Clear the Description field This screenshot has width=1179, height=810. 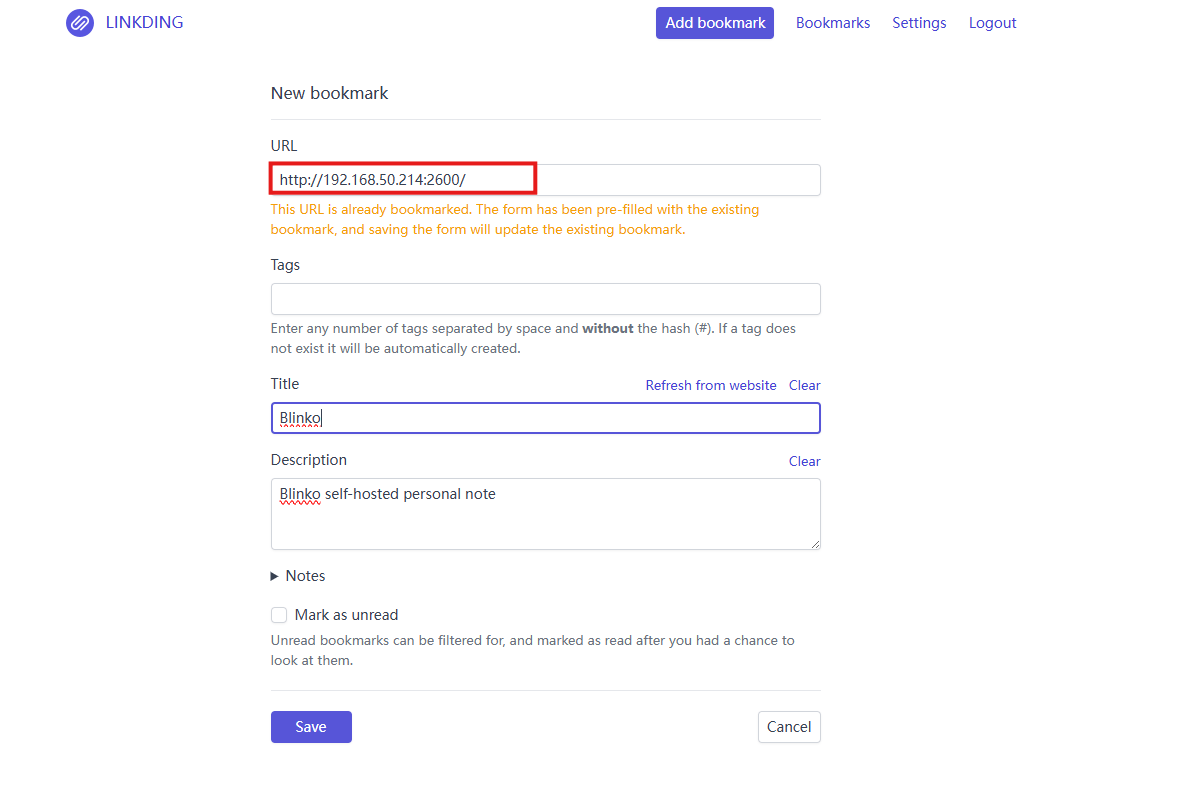pos(804,461)
